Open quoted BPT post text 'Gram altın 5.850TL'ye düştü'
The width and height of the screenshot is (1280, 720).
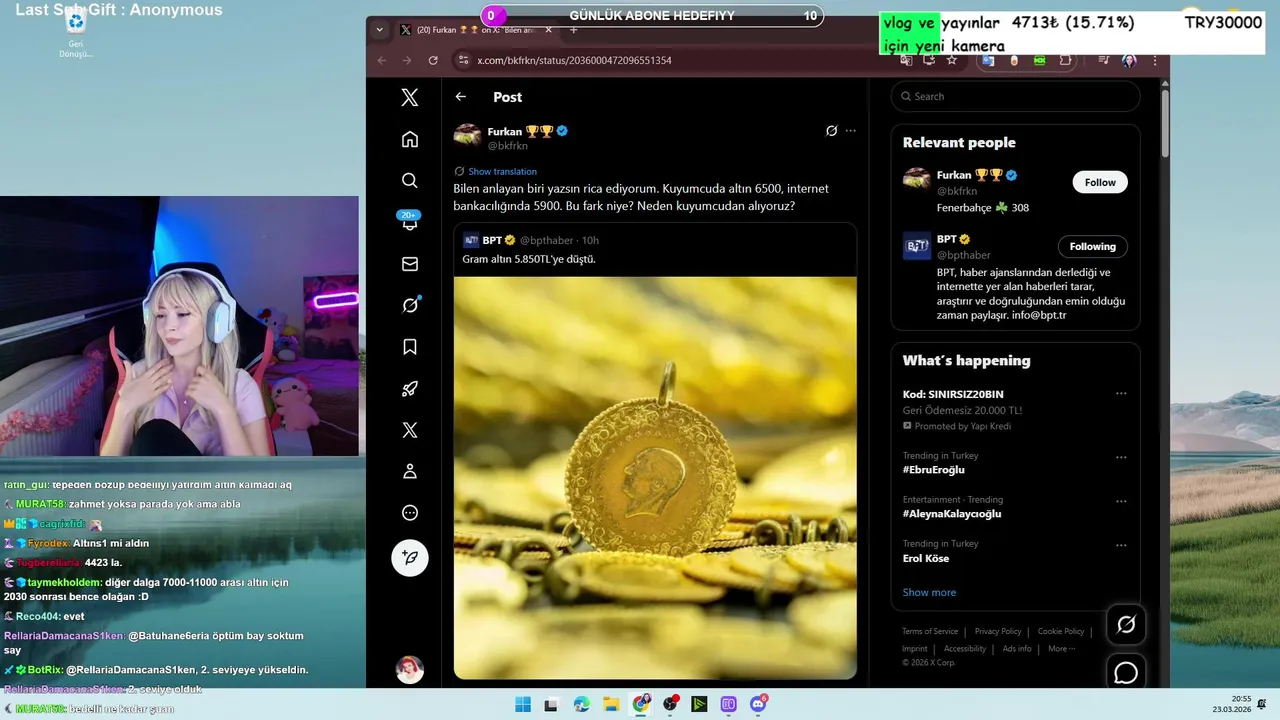tap(529, 259)
